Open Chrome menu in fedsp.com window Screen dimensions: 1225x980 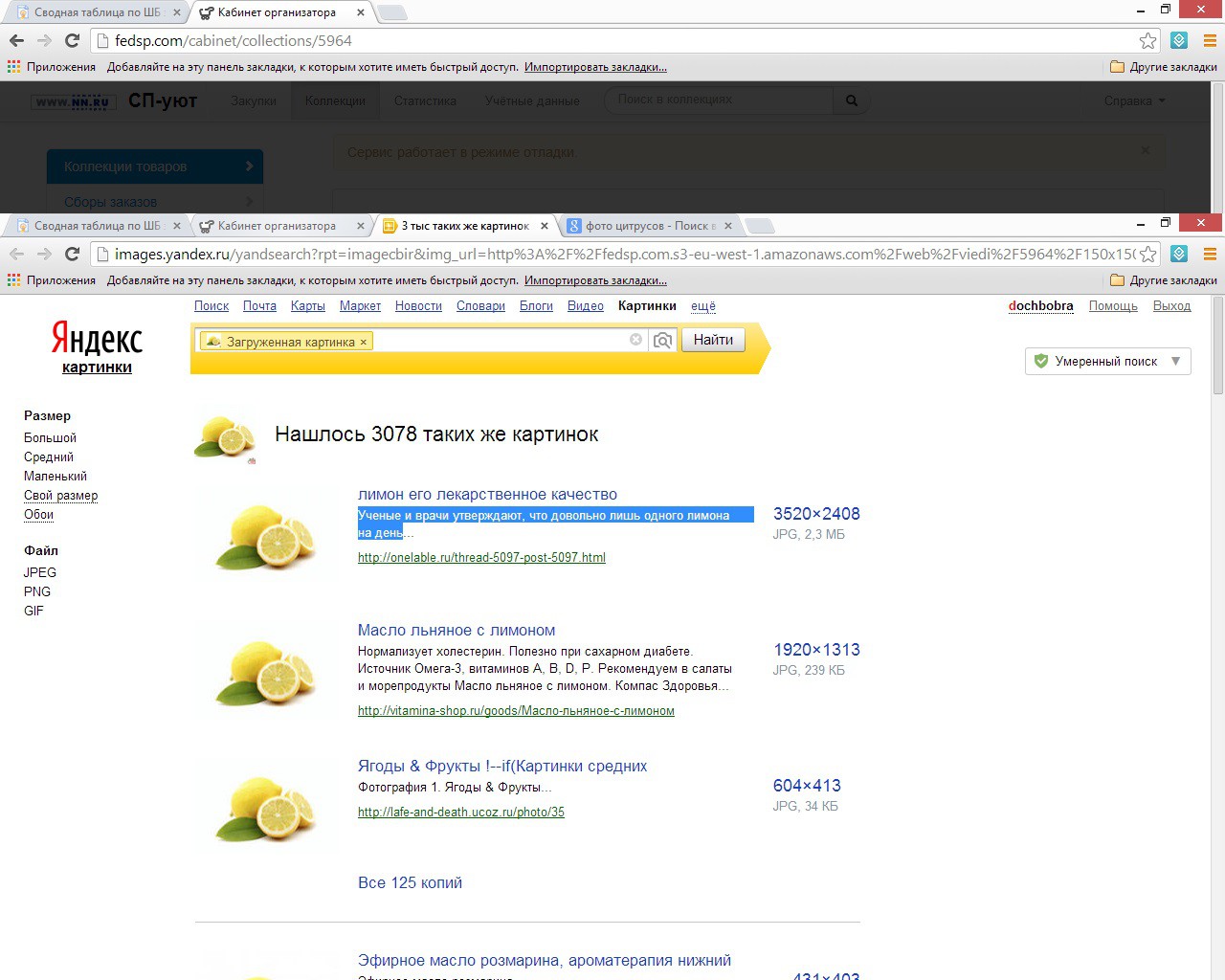(x=1210, y=40)
